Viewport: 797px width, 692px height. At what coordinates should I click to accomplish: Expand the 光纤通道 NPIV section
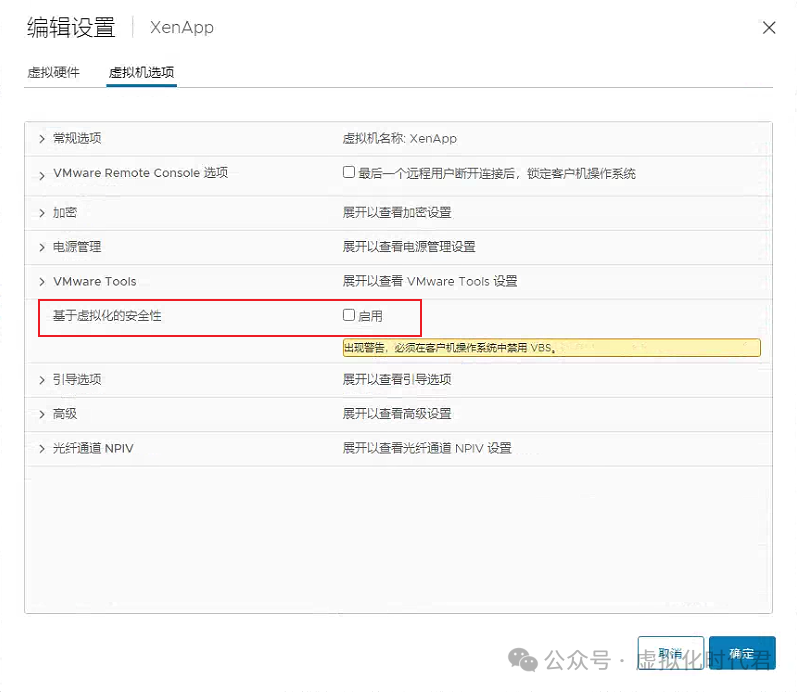(42, 448)
